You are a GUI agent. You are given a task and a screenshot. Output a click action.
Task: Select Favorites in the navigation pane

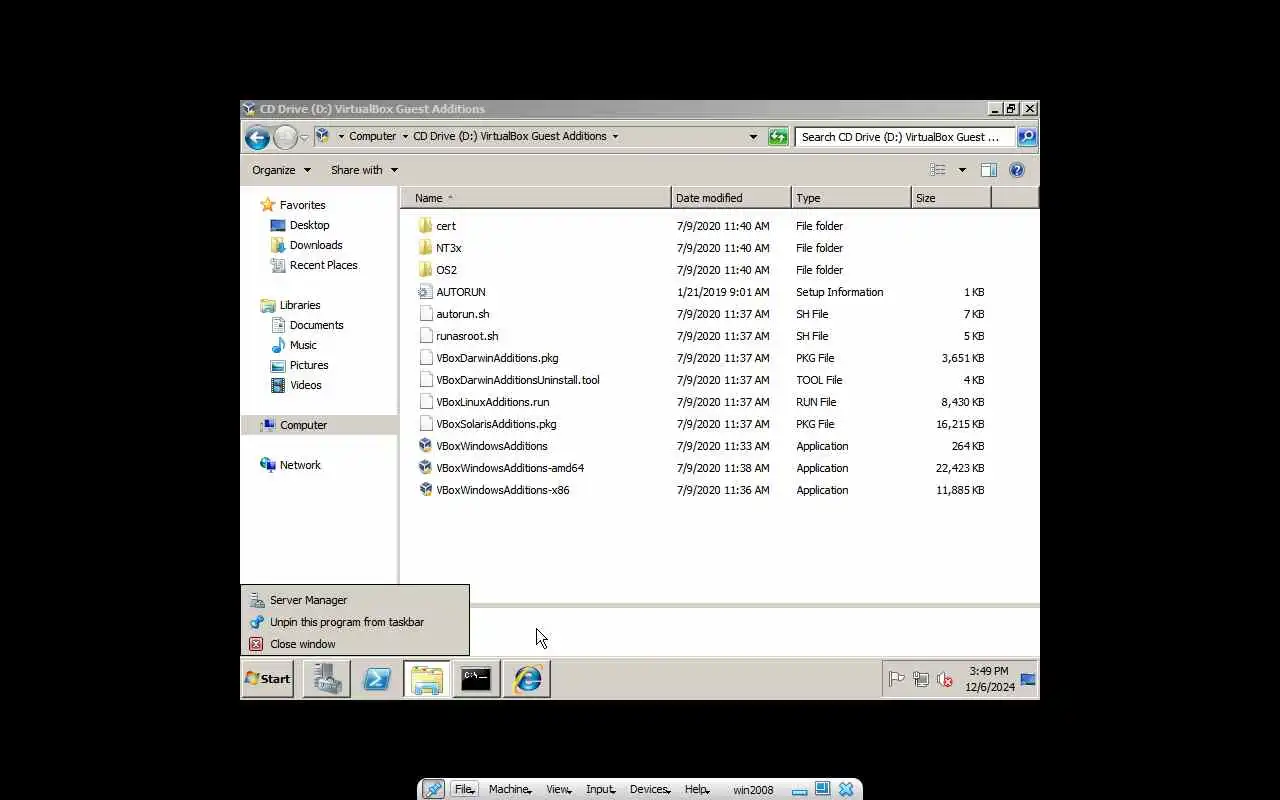[x=302, y=205]
